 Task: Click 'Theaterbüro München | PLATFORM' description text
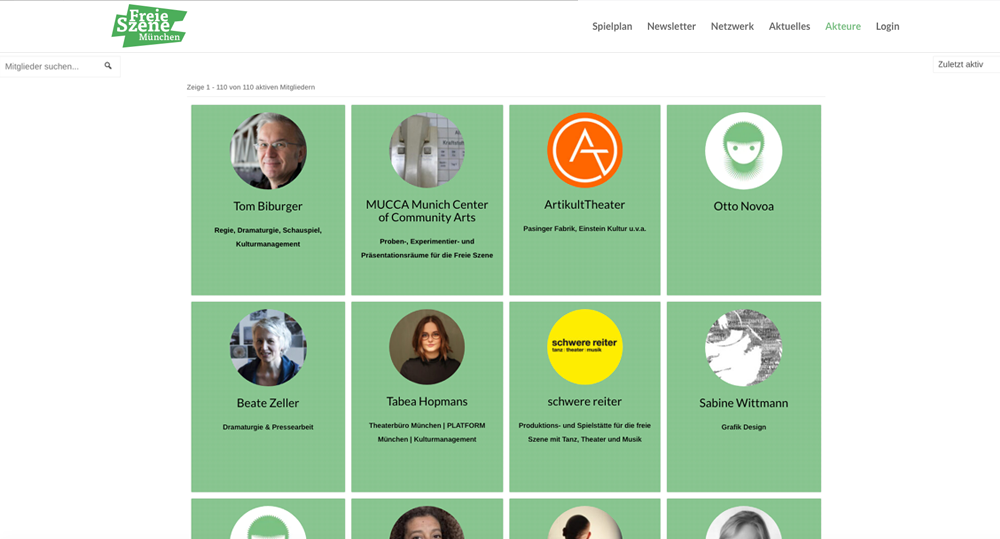(427, 432)
